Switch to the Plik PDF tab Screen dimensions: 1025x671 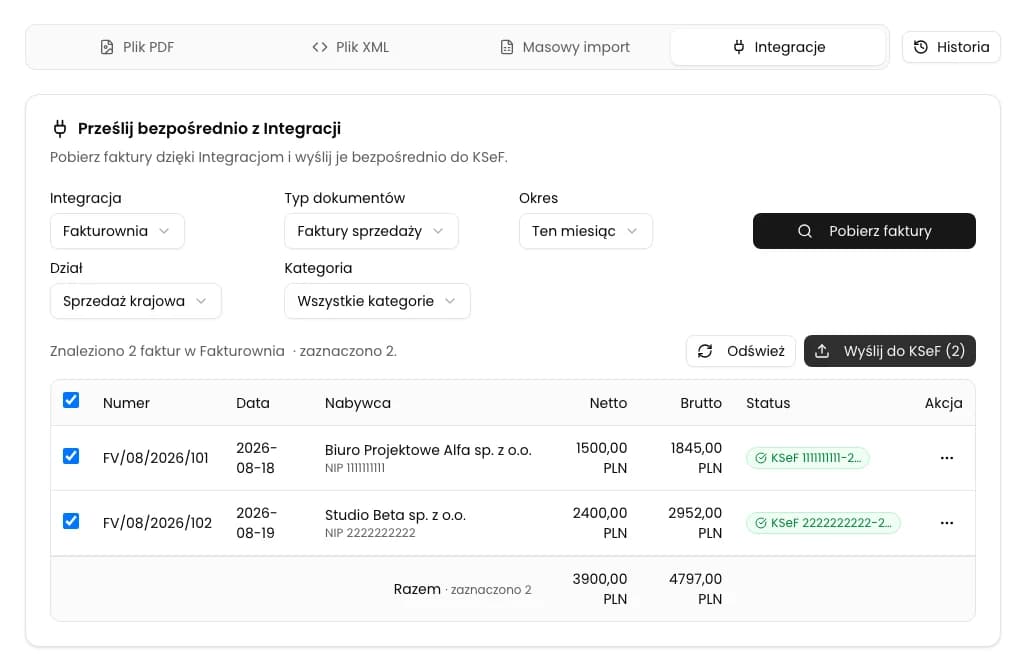[x=137, y=47]
